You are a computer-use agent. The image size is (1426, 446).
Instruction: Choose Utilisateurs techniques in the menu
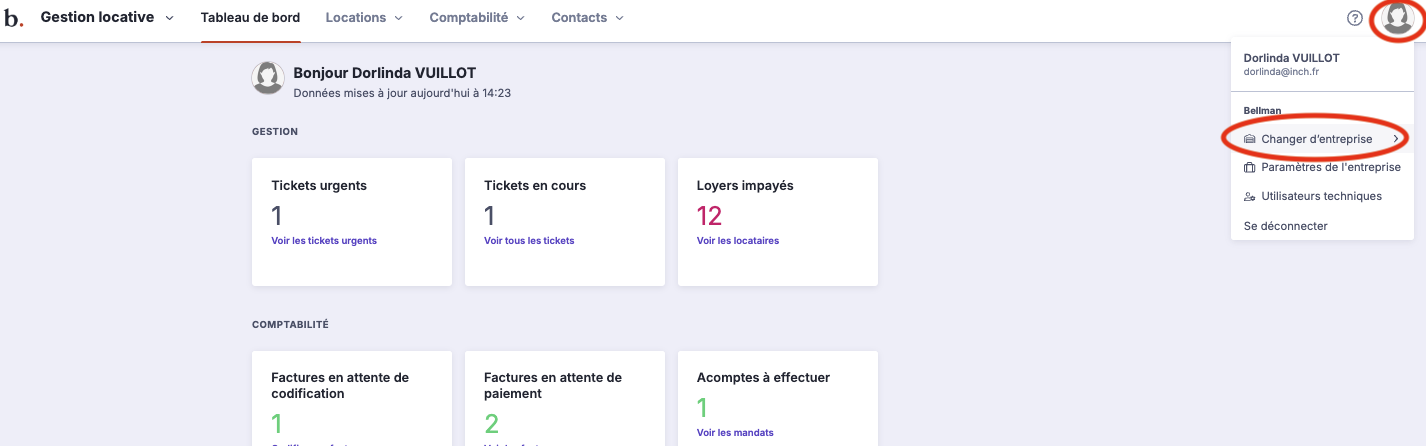(1321, 197)
